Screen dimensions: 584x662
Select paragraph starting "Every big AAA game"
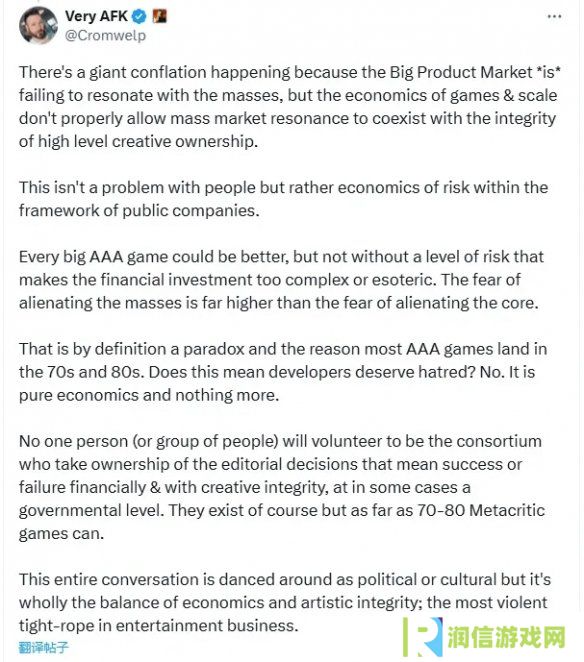[281, 279]
